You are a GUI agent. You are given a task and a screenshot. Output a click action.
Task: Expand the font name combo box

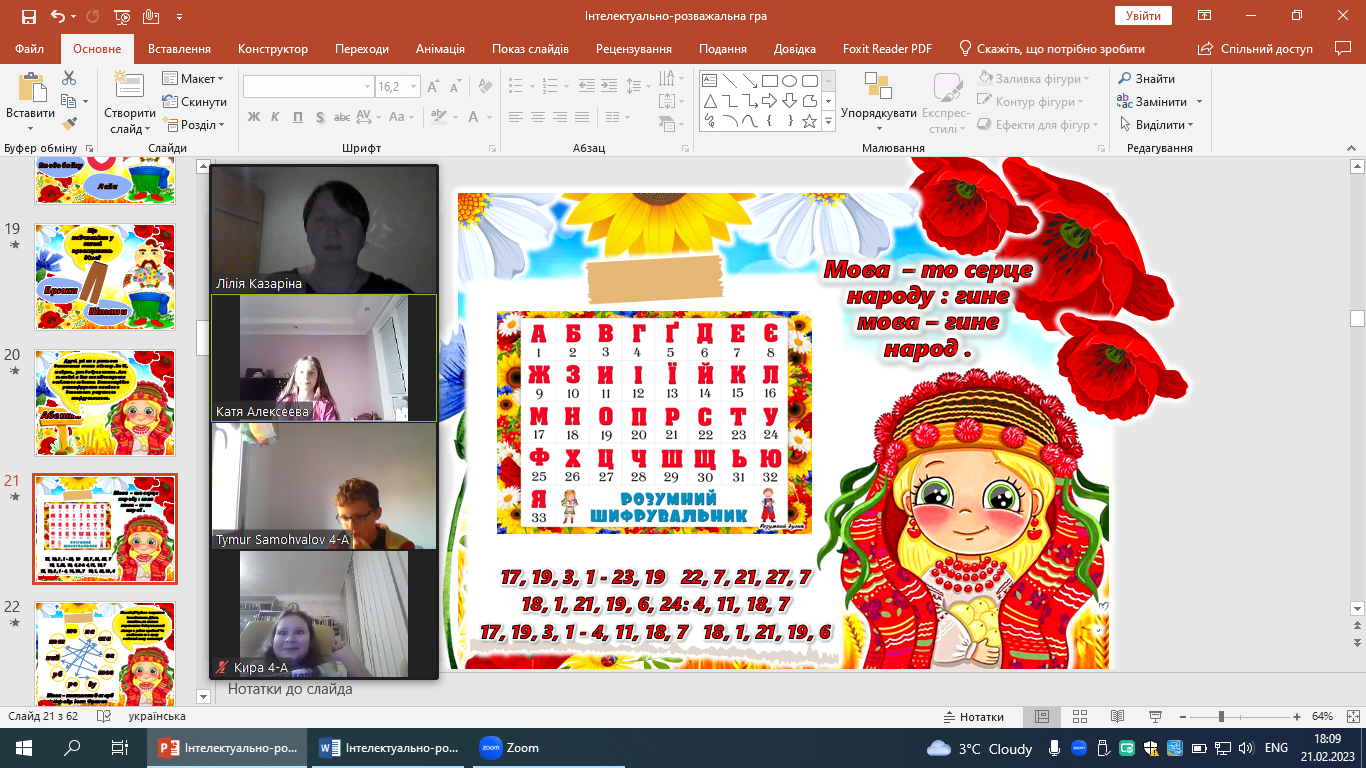pos(368,87)
